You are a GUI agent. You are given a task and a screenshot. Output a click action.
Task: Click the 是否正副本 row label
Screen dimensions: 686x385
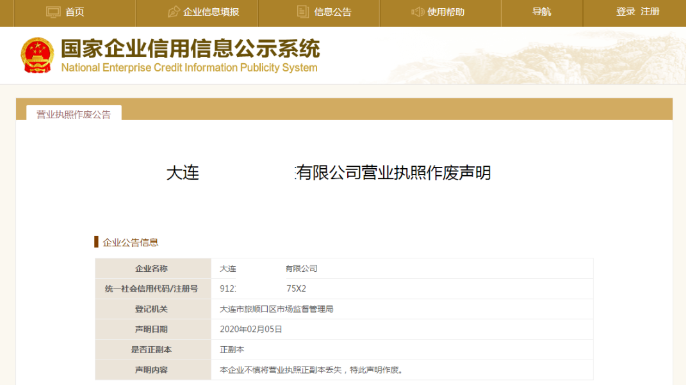pos(151,350)
